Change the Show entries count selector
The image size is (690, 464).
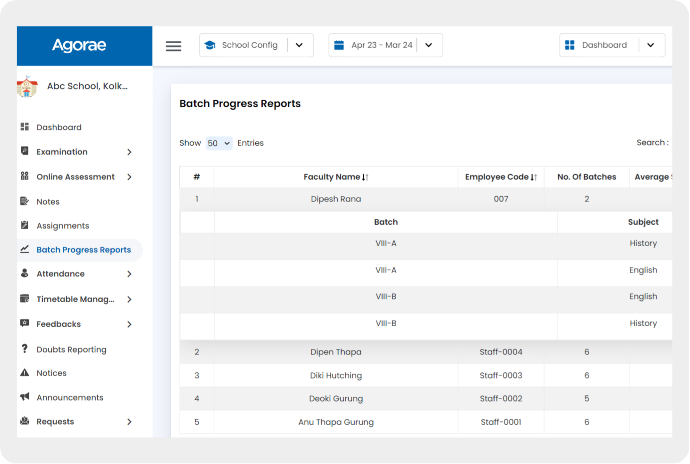[219, 143]
